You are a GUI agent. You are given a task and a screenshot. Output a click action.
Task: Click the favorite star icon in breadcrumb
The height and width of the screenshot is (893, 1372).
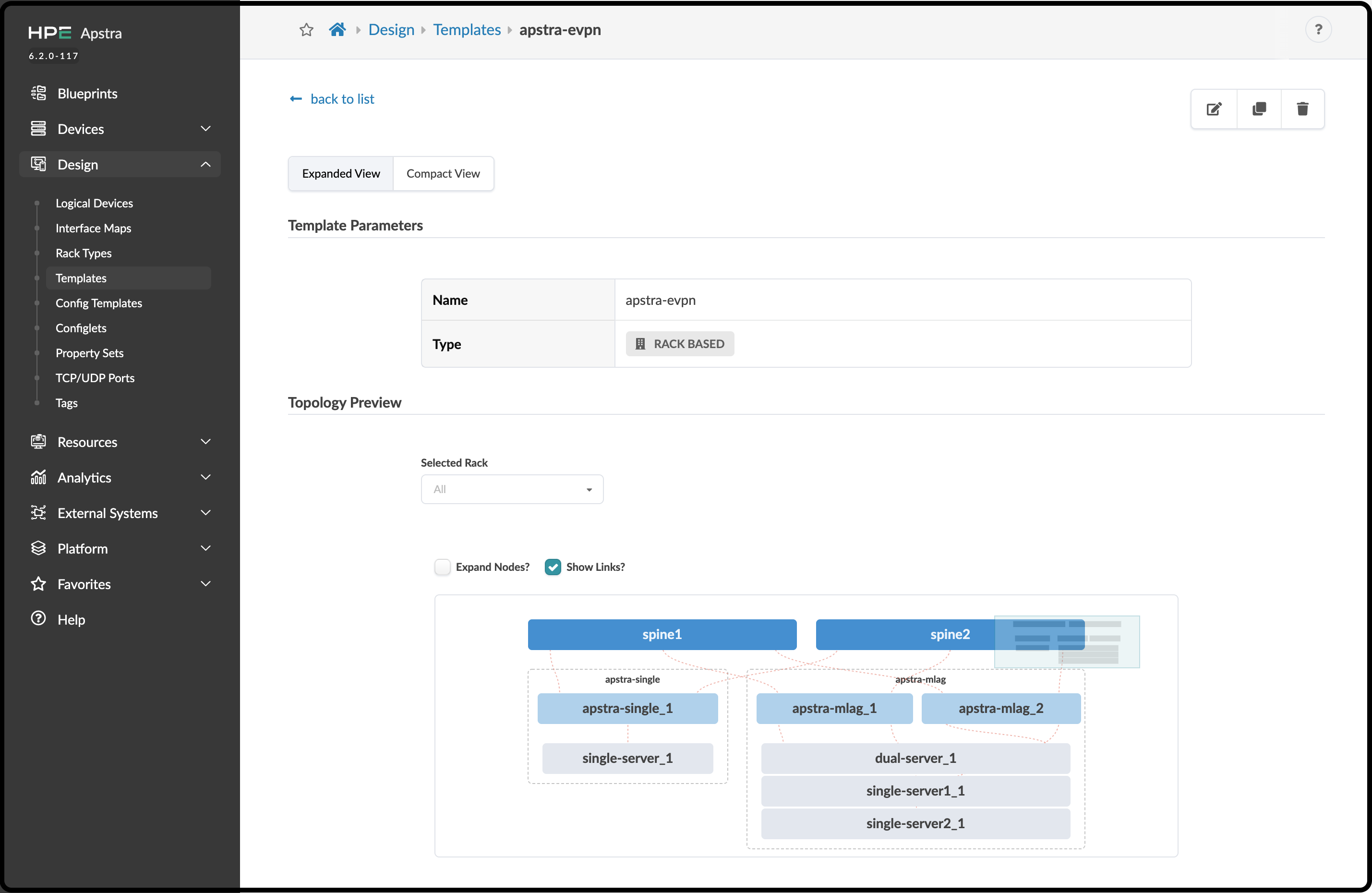(x=306, y=29)
